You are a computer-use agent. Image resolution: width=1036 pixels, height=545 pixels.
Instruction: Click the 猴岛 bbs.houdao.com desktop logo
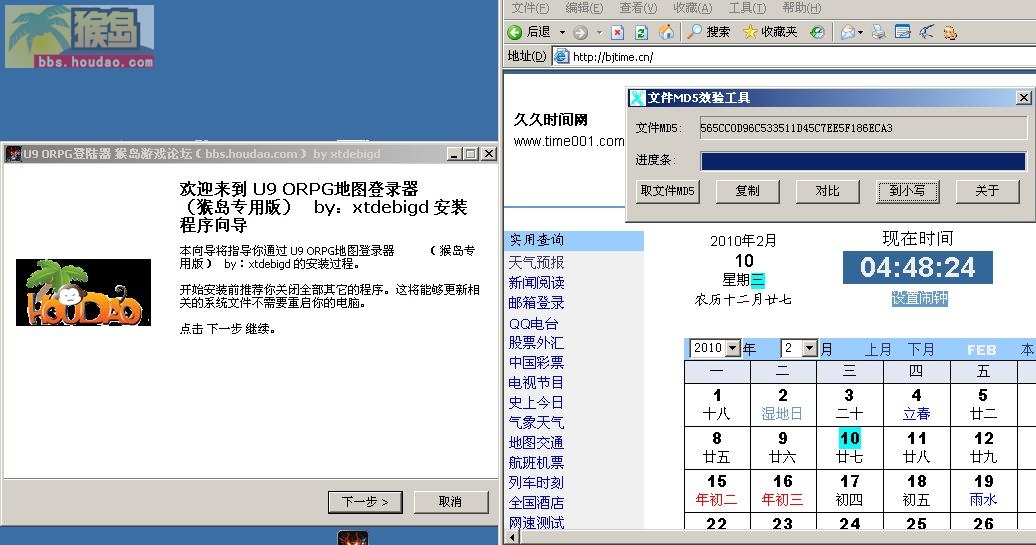[x=79, y=36]
